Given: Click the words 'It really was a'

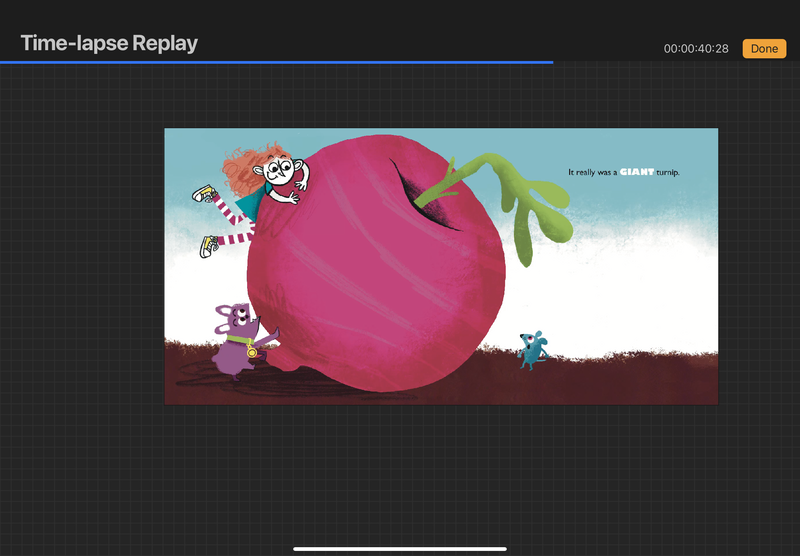Looking at the screenshot, I should 592,172.
